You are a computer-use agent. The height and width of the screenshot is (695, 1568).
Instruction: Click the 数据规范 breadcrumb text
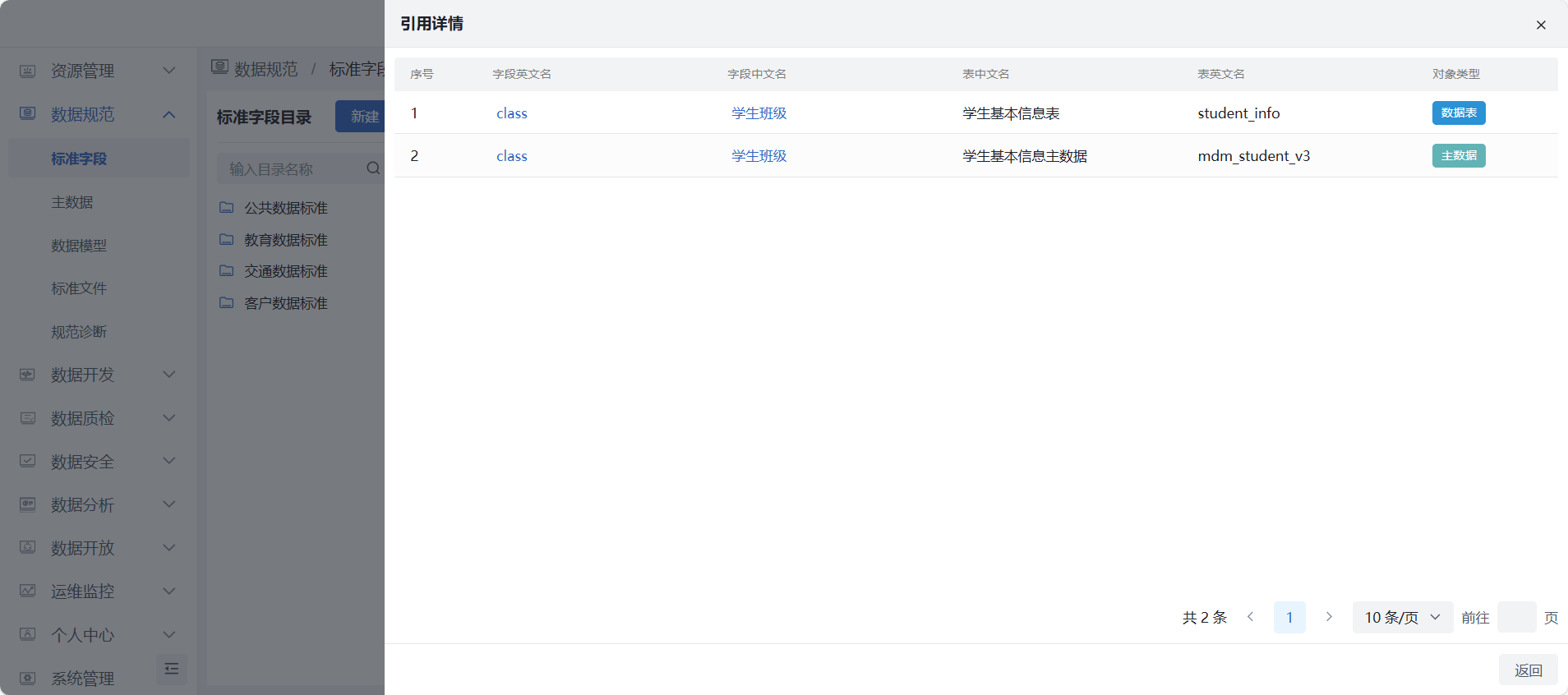click(x=266, y=69)
